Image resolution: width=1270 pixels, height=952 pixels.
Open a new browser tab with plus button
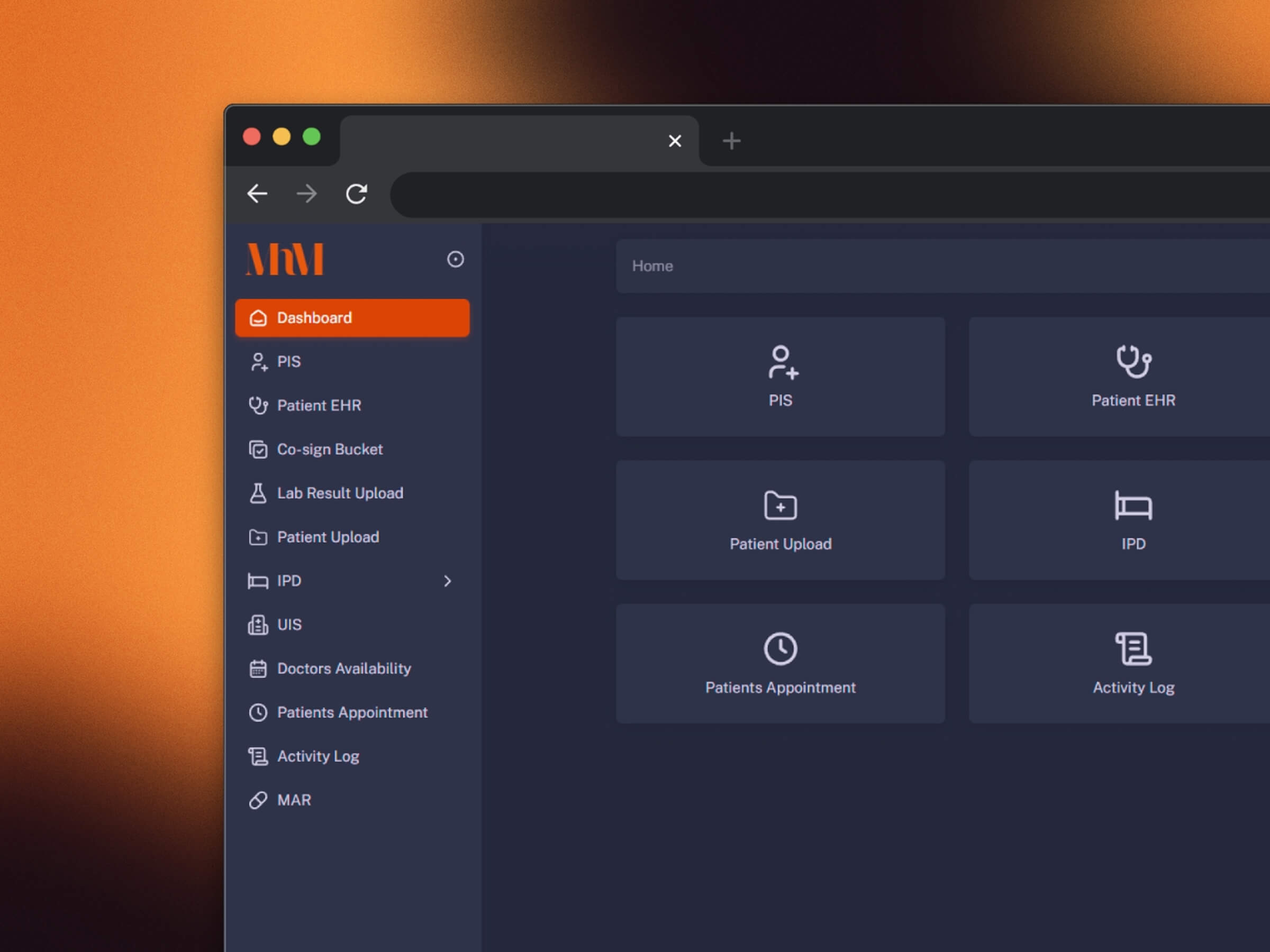click(731, 141)
